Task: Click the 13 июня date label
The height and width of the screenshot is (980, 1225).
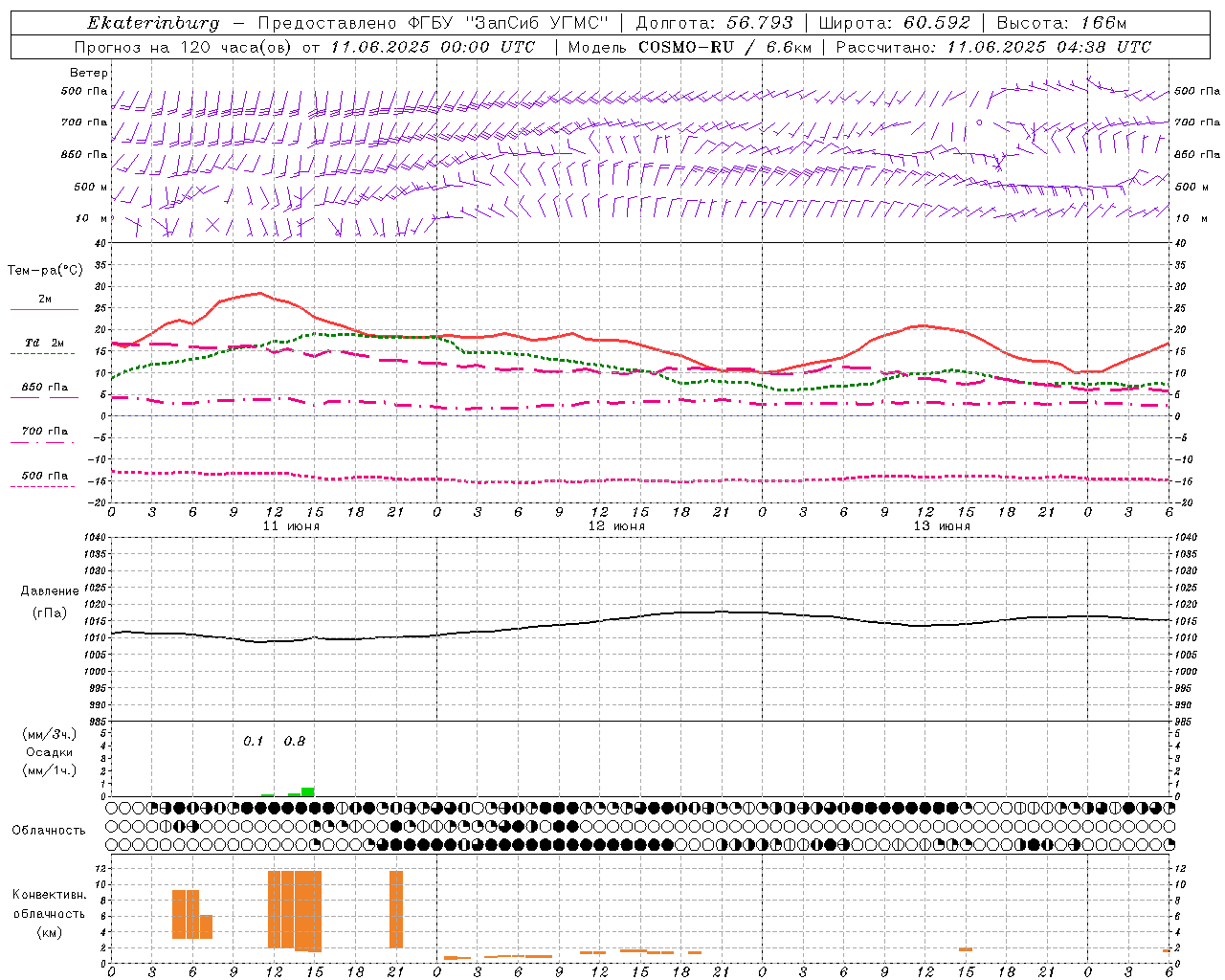Action: coord(942,526)
